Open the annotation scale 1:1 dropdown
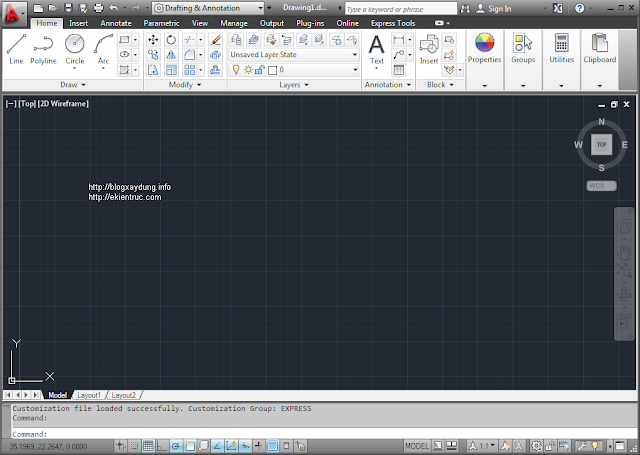Screen dimensions: 640x455 coord(483,446)
